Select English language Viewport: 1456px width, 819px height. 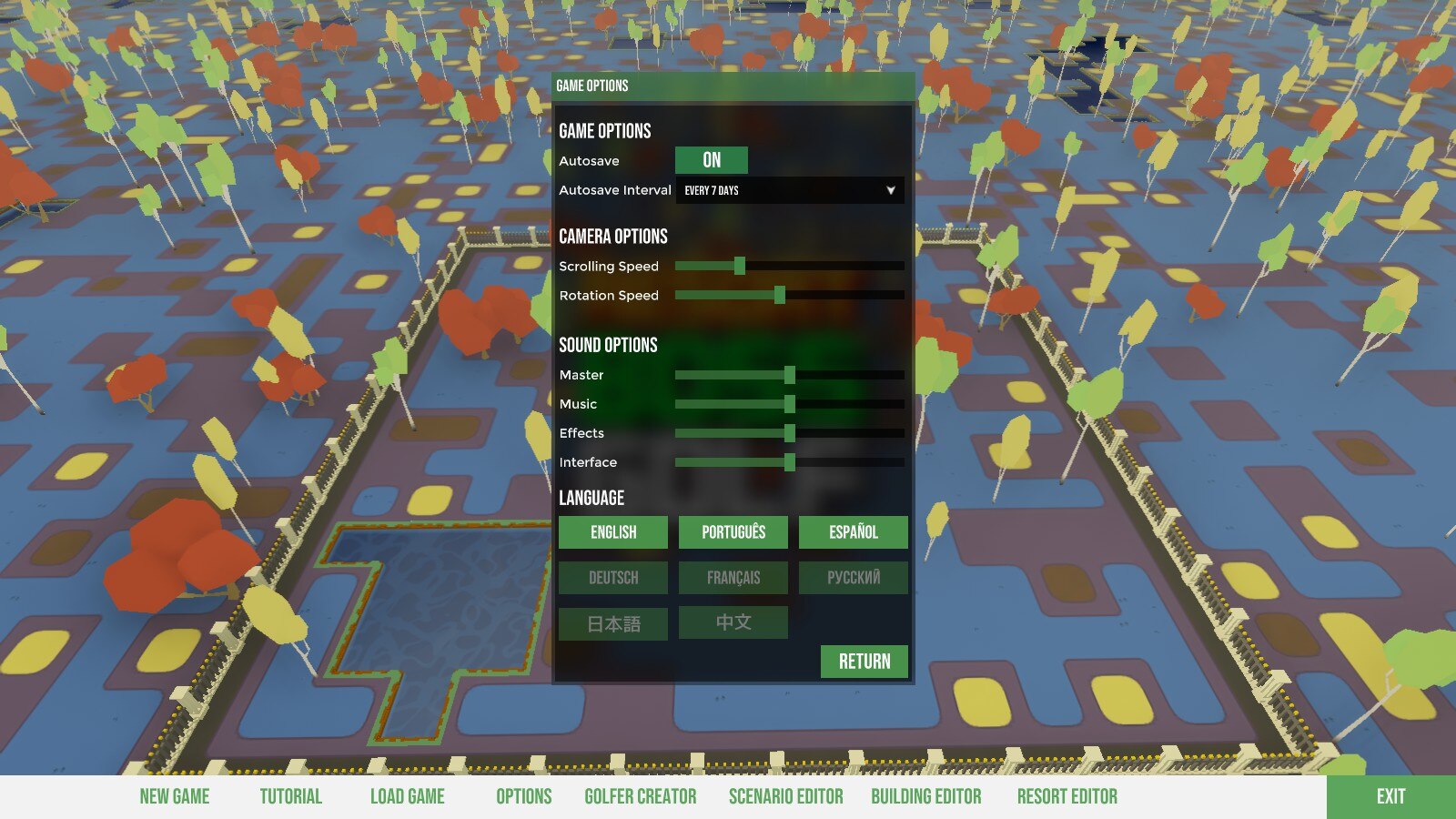tap(612, 532)
